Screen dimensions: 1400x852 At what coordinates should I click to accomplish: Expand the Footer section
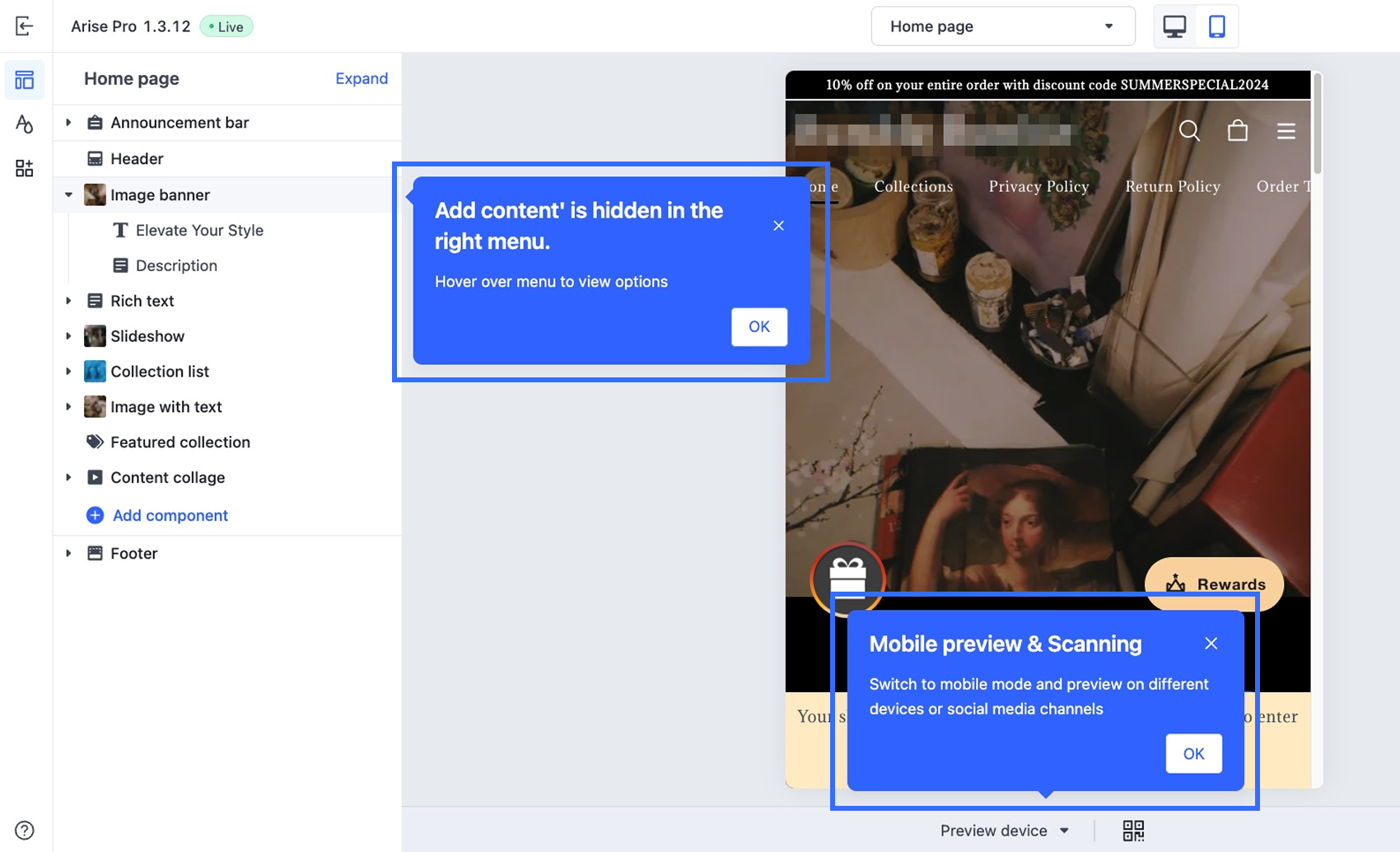[68, 553]
